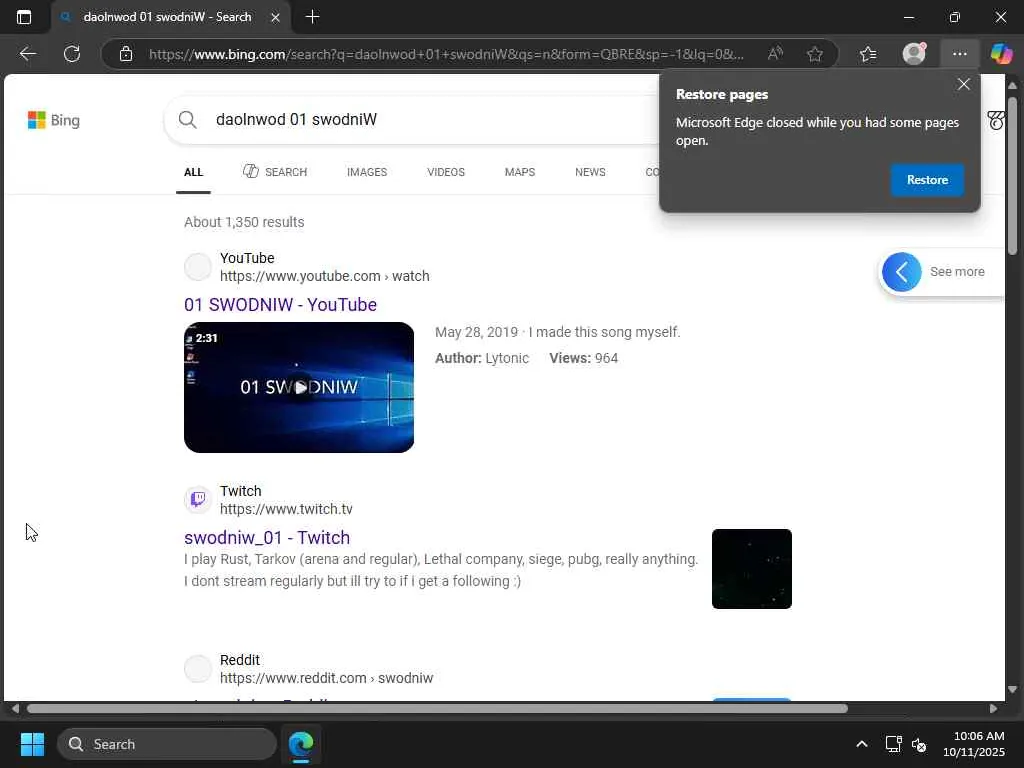Click the Twitch result thumbnail image
This screenshot has height=768, width=1024.
(x=752, y=569)
